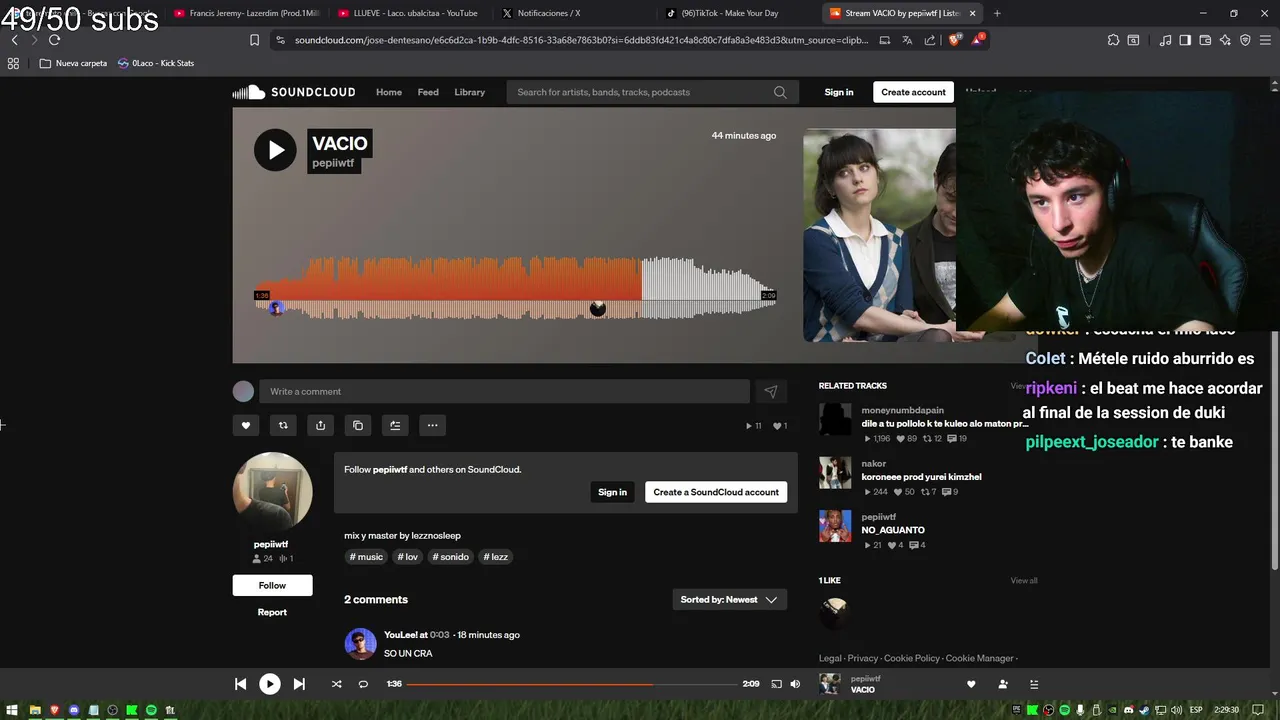Screen dimensions: 1280x720
Task: Jump to the 0:03 comment timestamp
Action: coord(439,635)
